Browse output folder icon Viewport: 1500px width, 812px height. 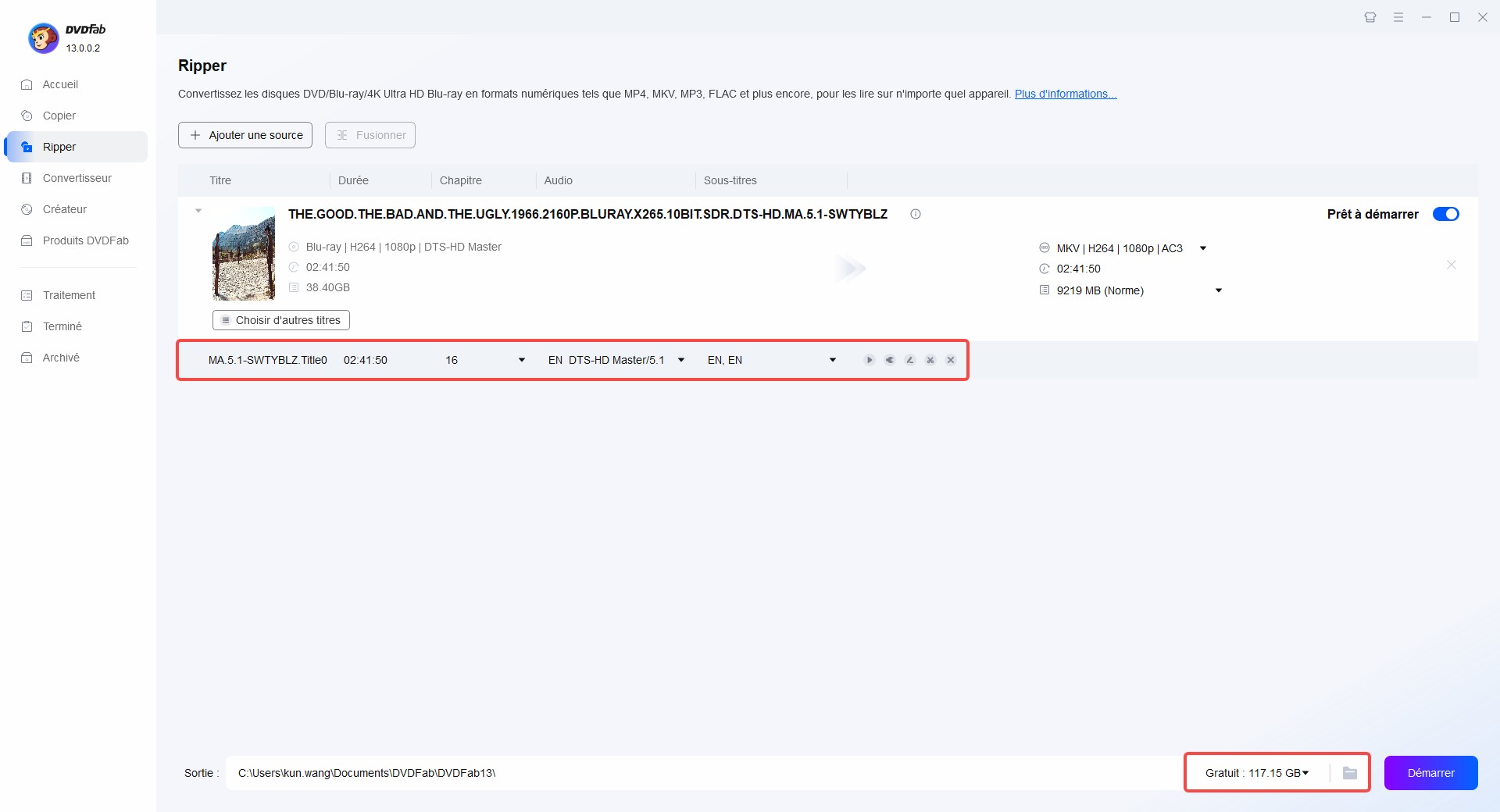1349,773
